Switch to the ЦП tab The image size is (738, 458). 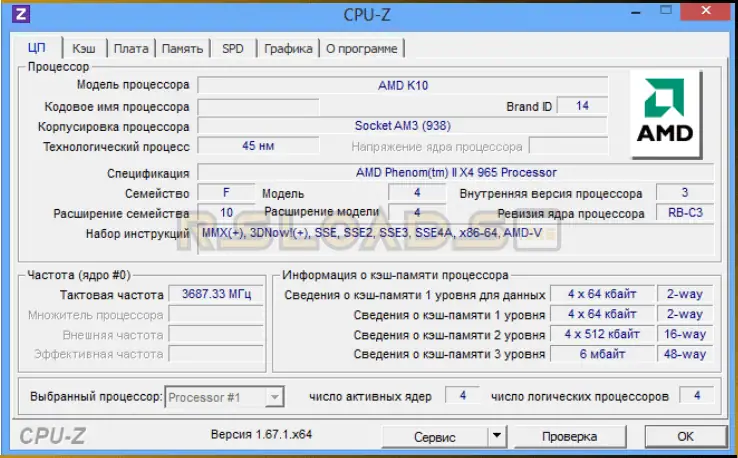(37, 48)
